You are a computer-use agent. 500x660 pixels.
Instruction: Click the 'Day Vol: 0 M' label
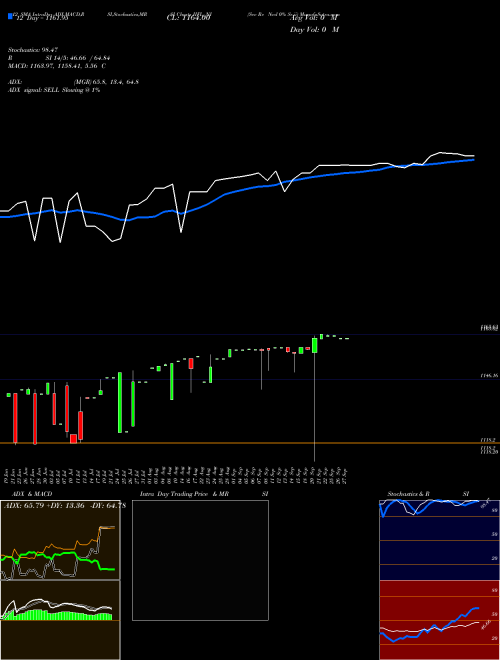[x=314, y=29]
